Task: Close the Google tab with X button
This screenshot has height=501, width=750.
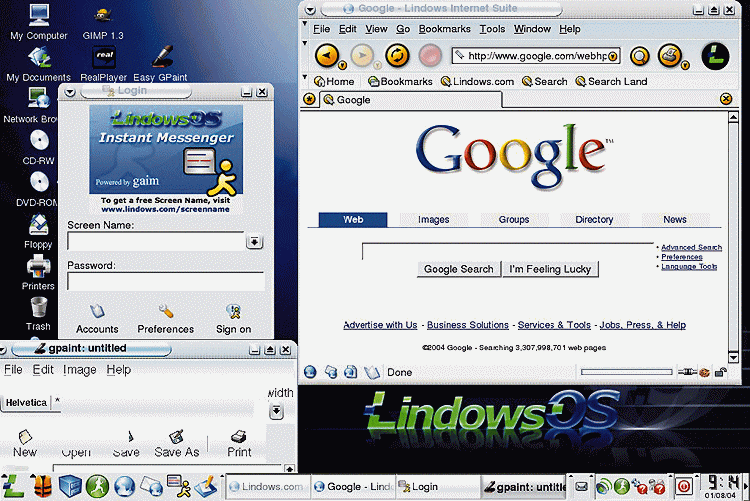Action: (726, 99)
